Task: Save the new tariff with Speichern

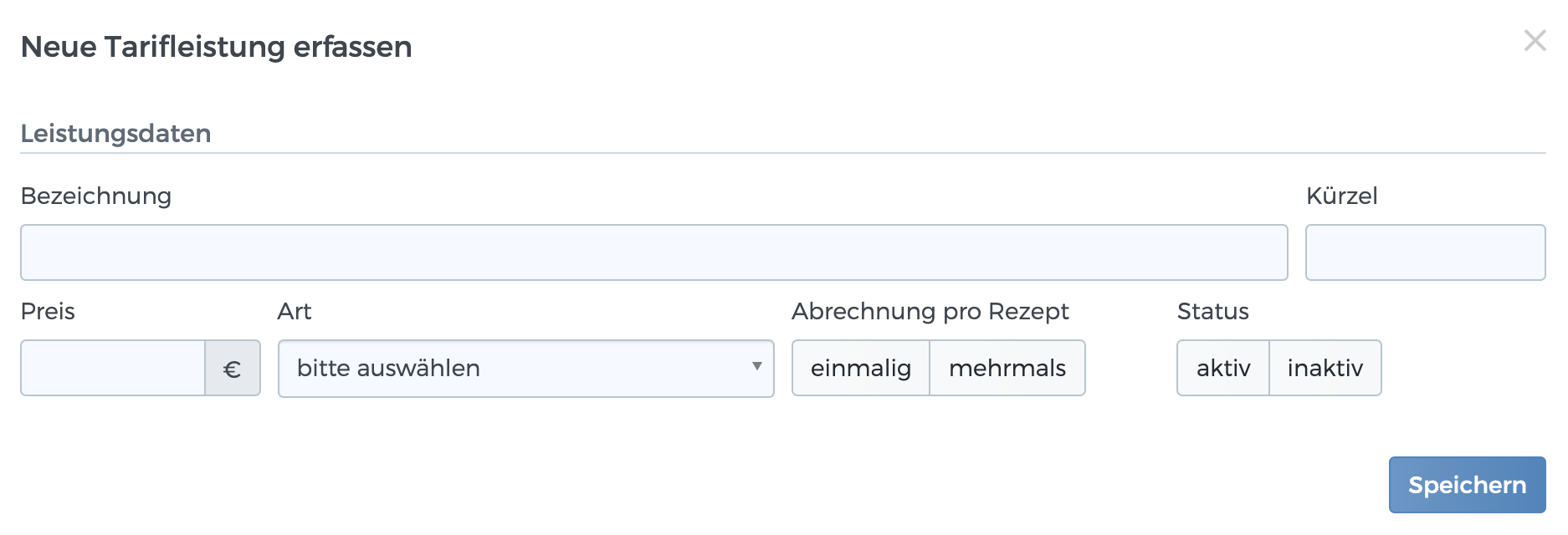Action: click(1467, 485)
